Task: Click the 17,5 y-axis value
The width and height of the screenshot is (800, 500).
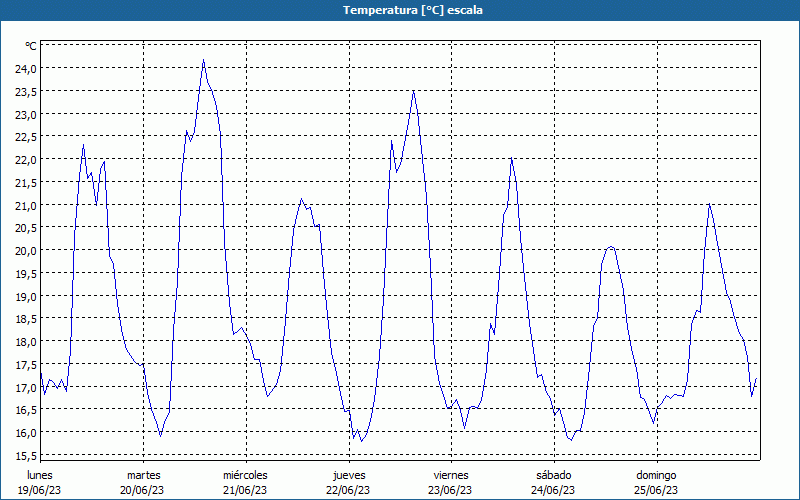Action: click(x=26, y=365)
